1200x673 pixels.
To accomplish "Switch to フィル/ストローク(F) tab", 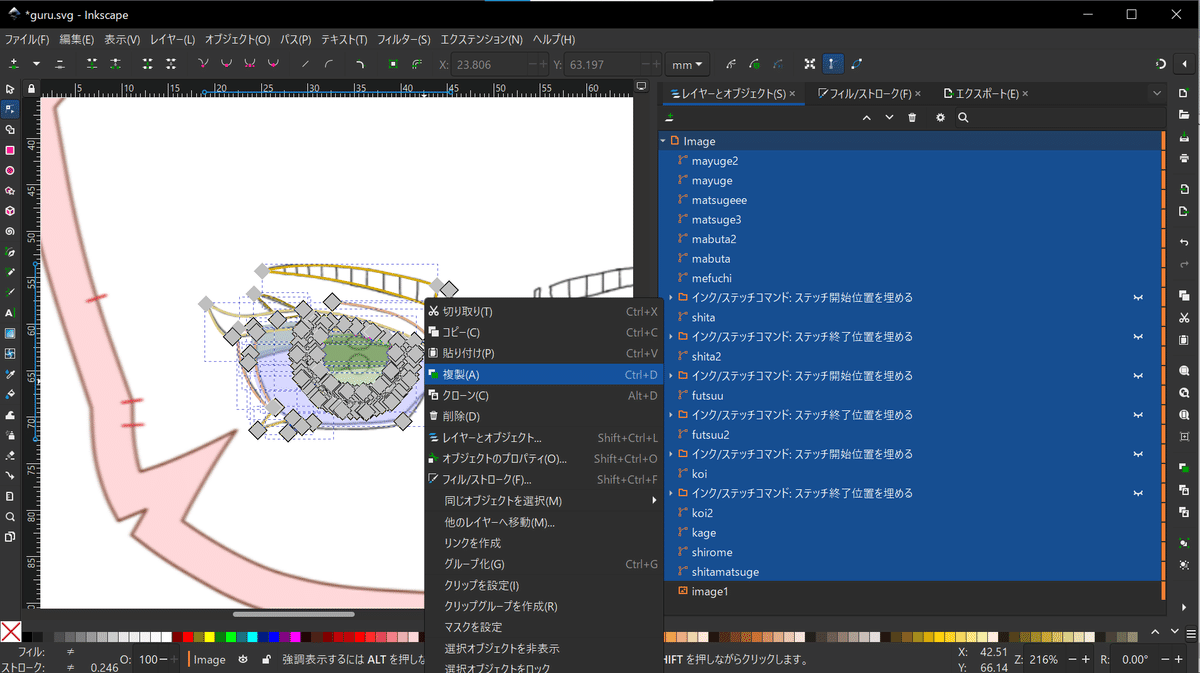I will tap(864, 93).
